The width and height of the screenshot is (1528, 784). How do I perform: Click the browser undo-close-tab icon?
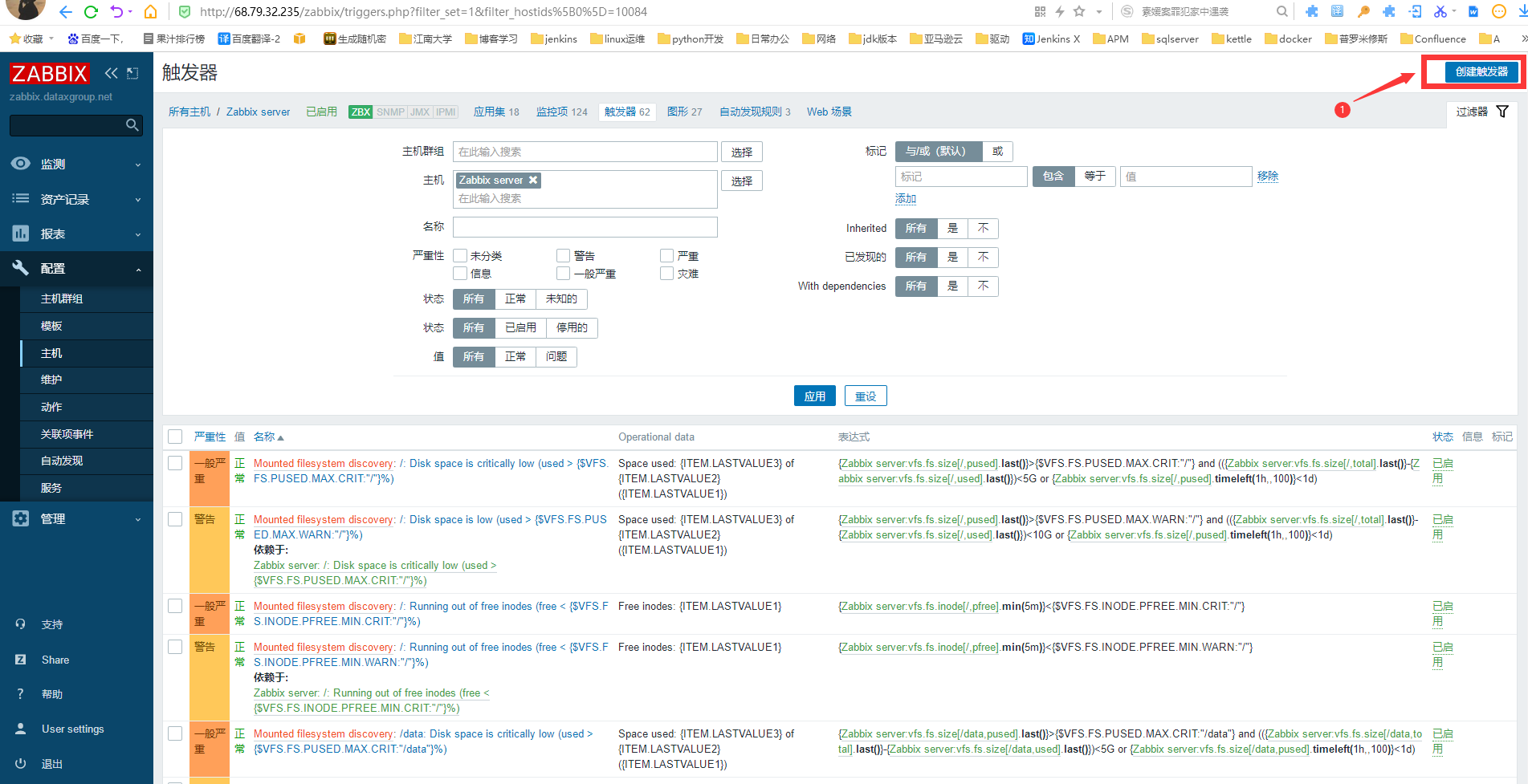117,12
